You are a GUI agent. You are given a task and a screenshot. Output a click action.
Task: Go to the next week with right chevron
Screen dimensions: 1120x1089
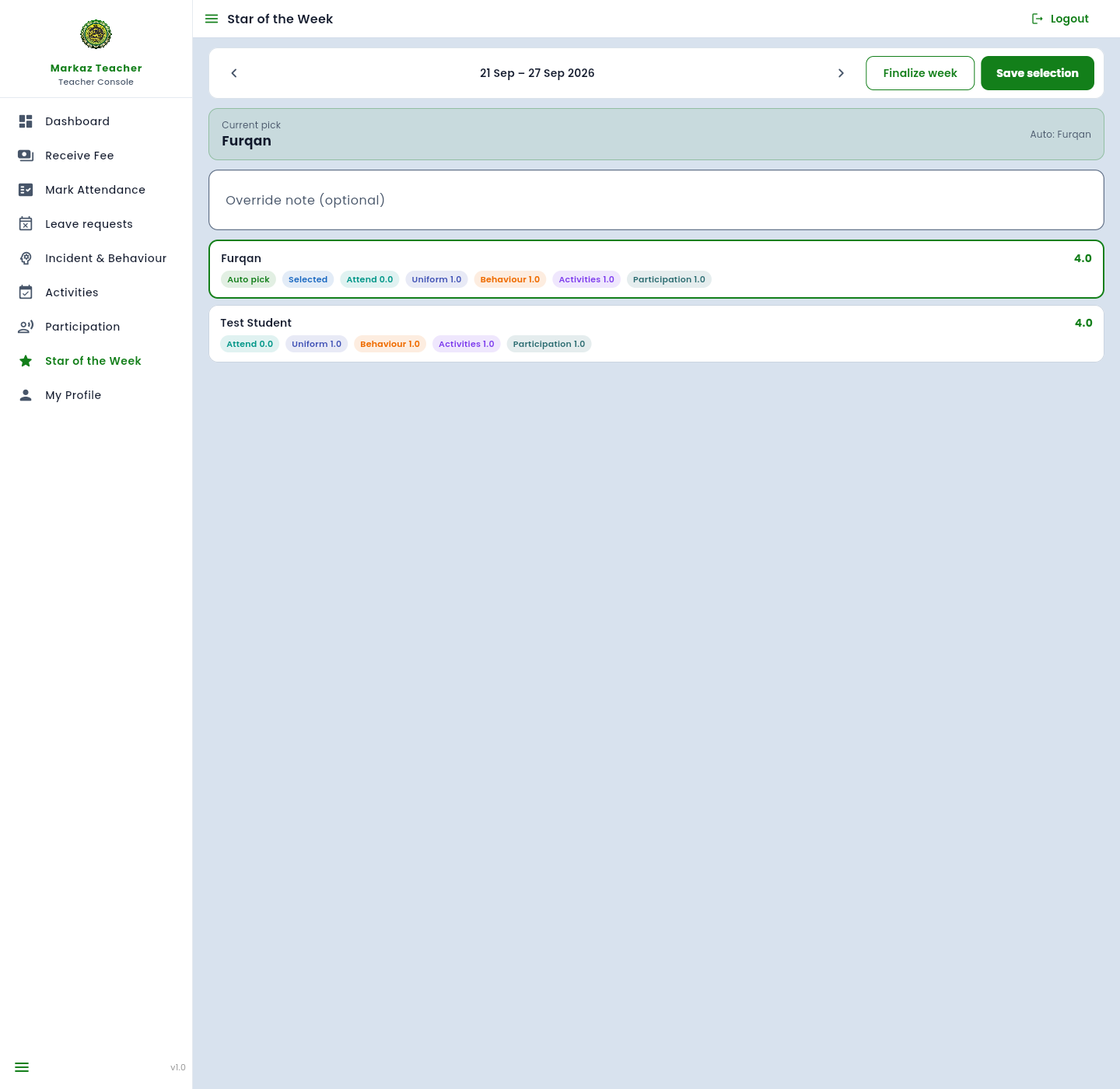coord(841,73)
